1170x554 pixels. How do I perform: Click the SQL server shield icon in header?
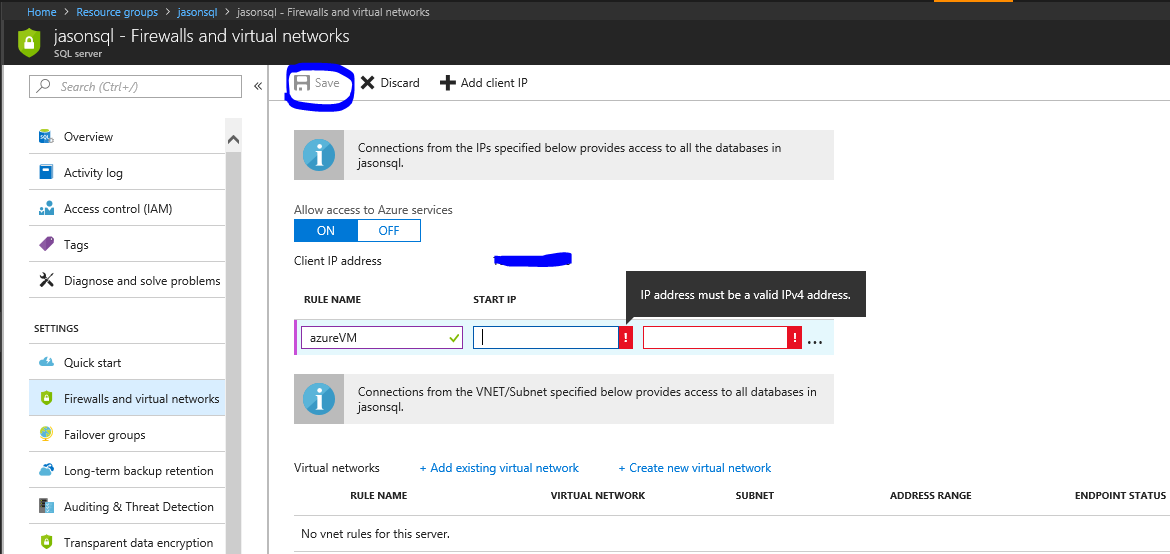[x=28, y=43]
